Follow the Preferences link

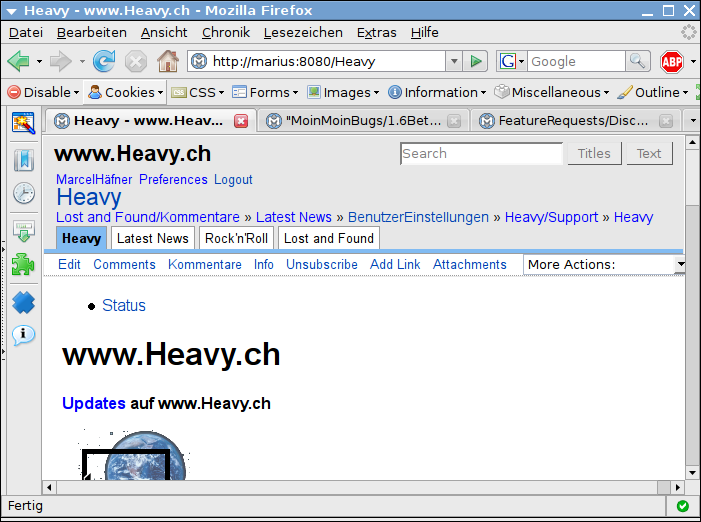click(x=173, y=180)
